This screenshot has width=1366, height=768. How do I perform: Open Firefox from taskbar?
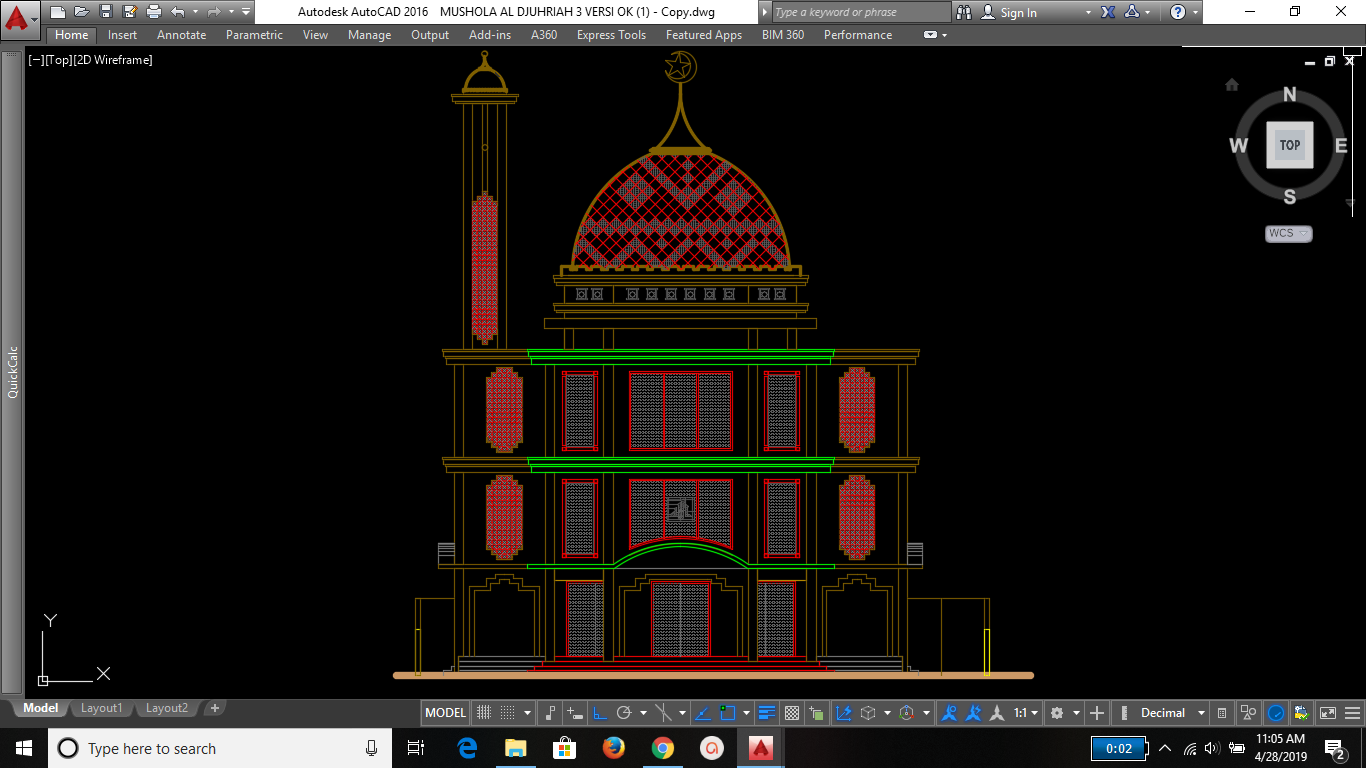(613, 748)
